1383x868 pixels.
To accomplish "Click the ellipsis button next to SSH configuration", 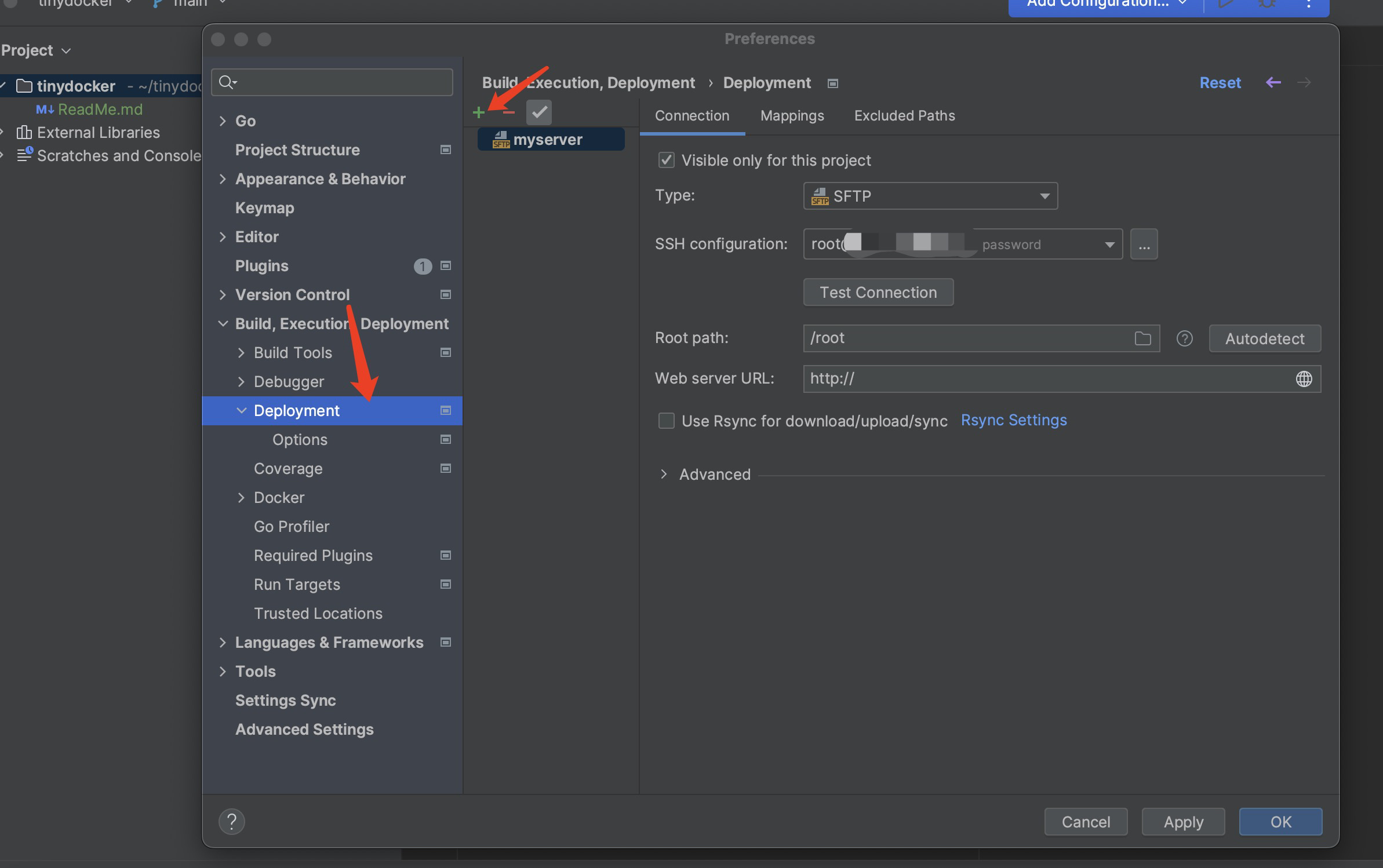I will pos(1144,245).
